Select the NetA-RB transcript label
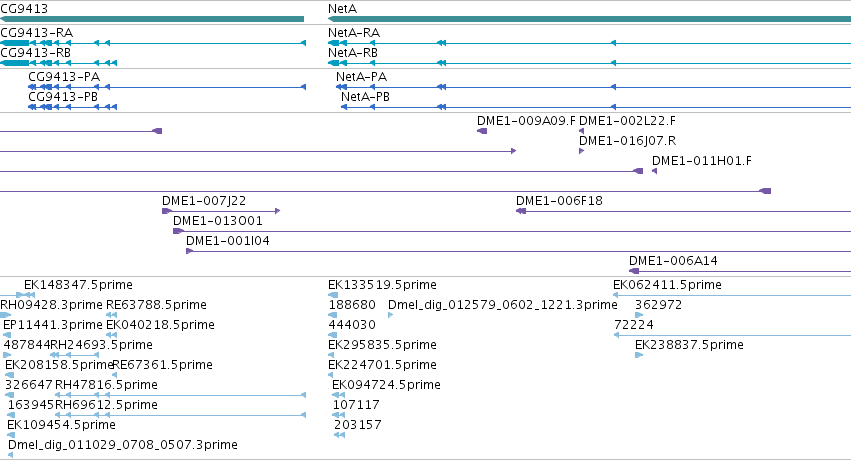This screenshot has width=851, height=460. tap(353, 53)
